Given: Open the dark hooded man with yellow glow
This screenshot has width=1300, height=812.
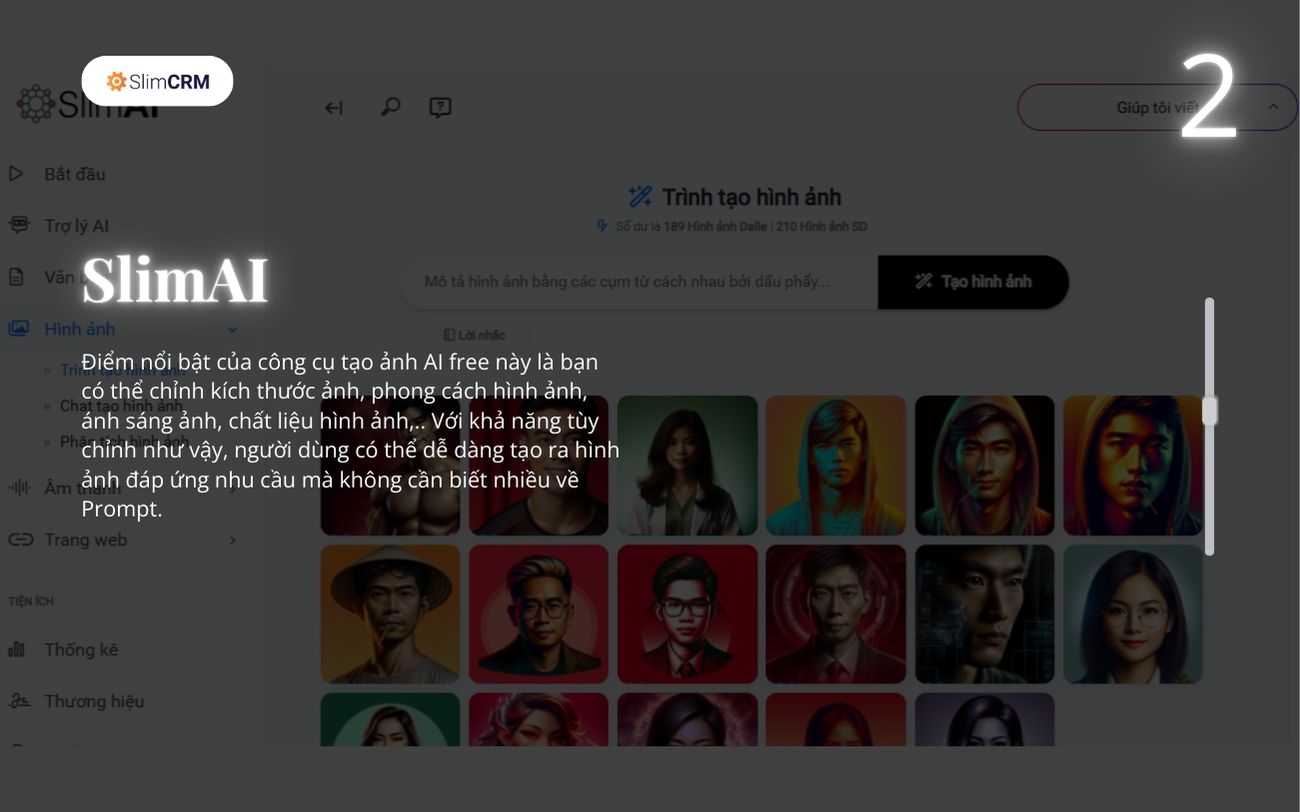Looking at the screenshot, I should 984,465.
